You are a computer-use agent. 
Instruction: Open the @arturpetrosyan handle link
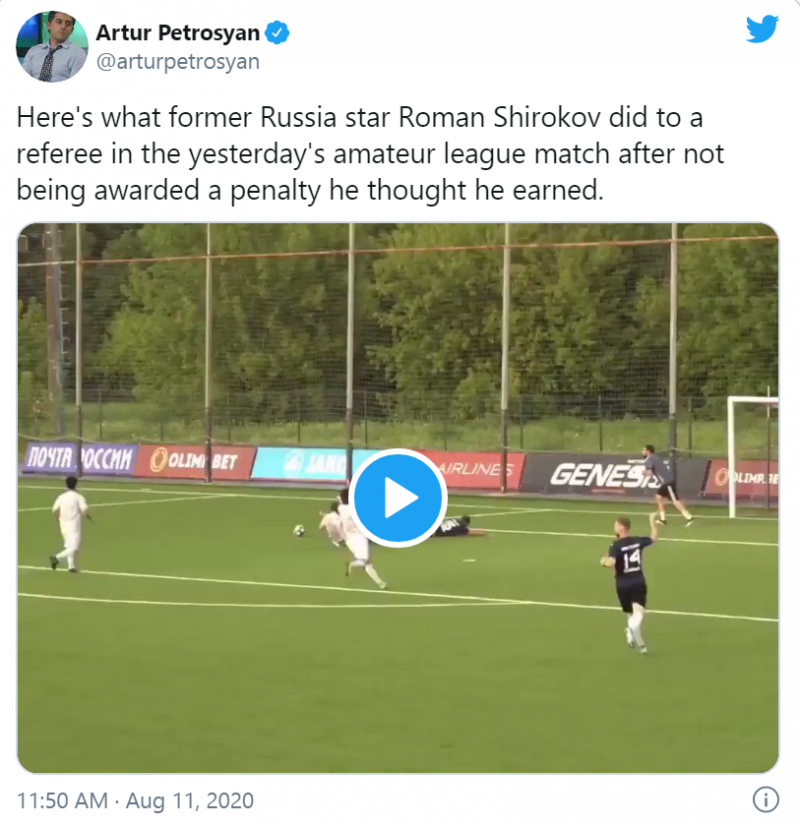pyautogui.click(x=177, y=62)
